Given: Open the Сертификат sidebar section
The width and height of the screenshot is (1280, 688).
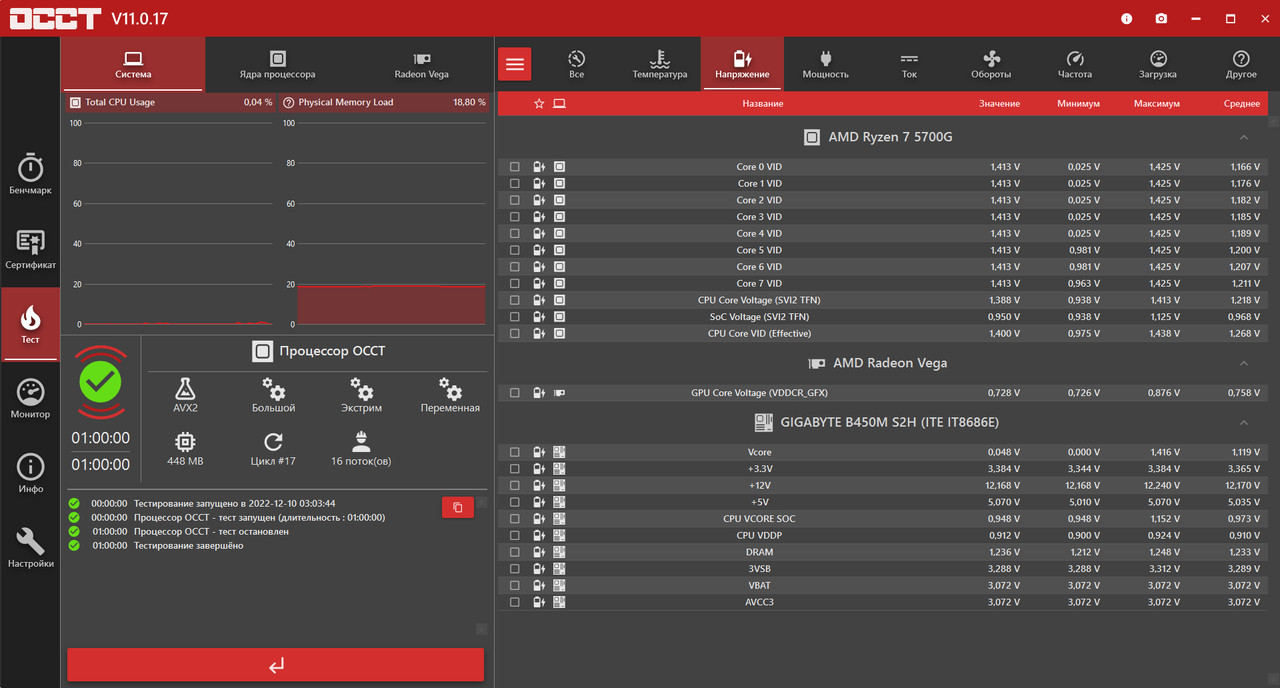Looking at the screenshot, I should 30,249.
